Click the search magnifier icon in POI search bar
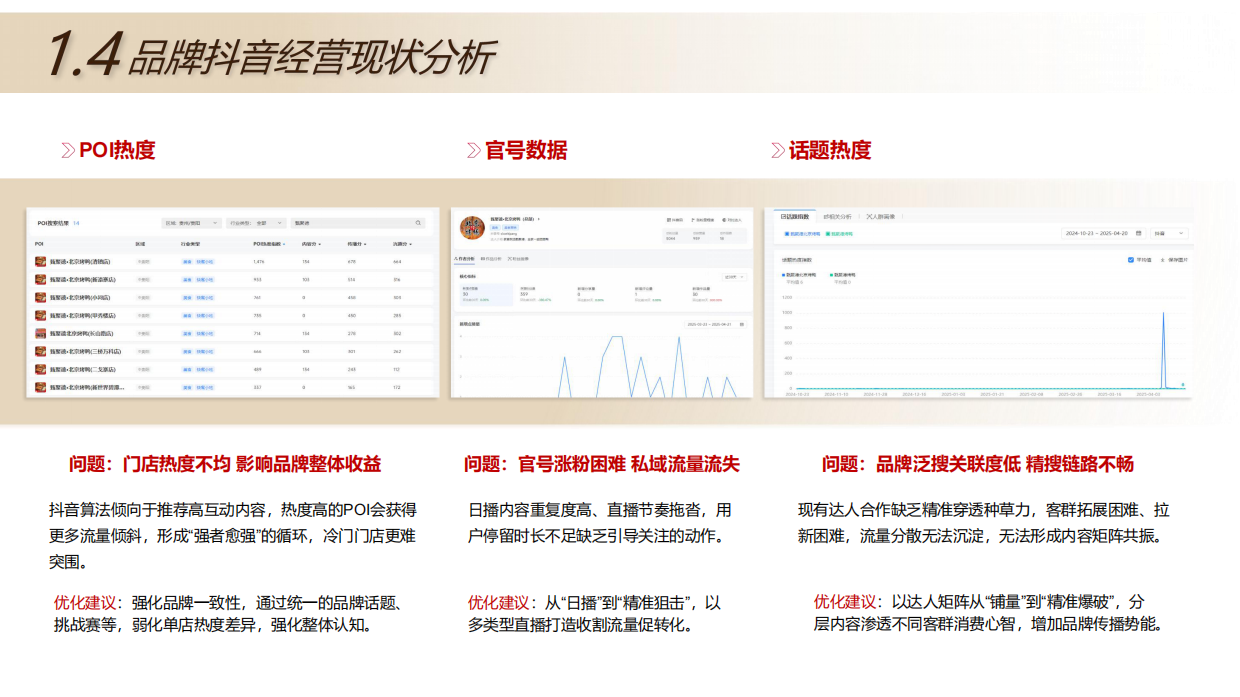The image size is (1240, 697). [x=420, y=223]
